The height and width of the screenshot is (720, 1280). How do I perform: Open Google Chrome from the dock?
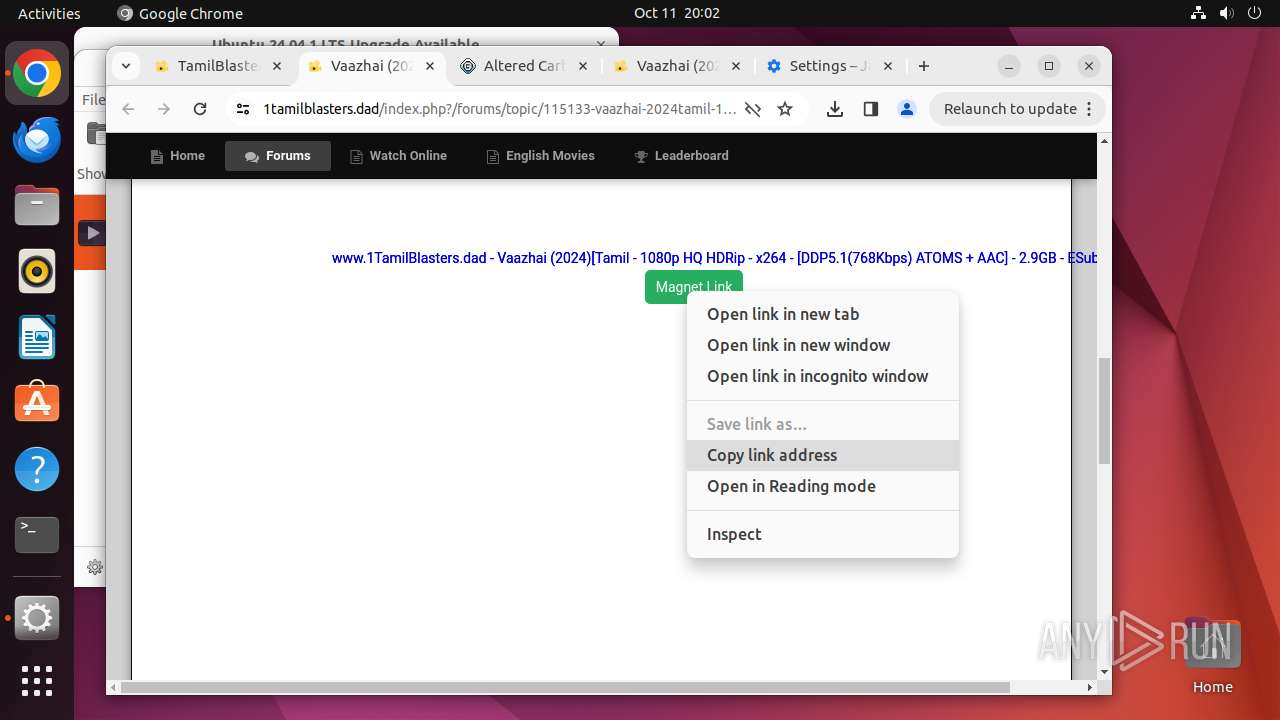[37, 74]
